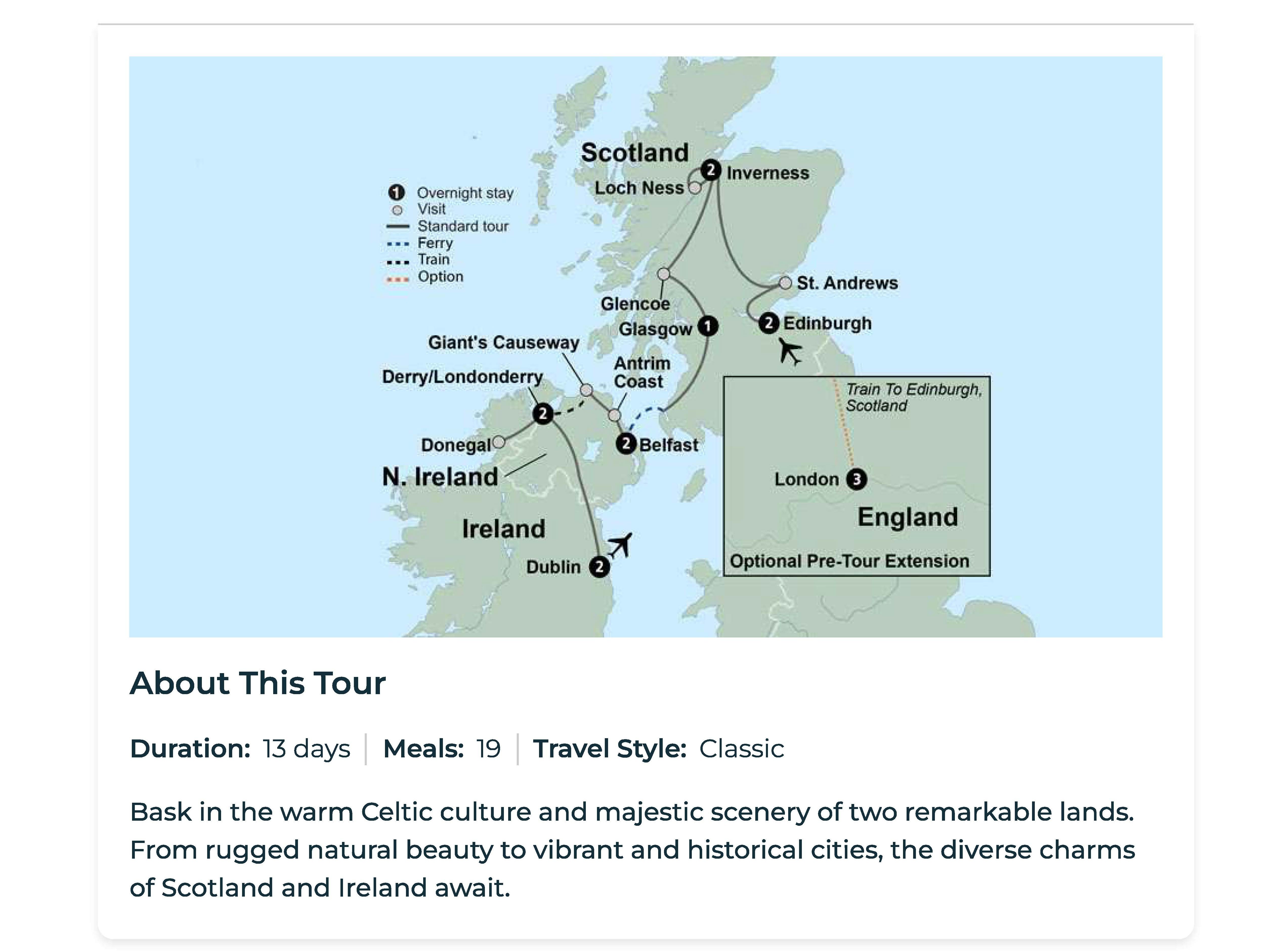Viewport: 1288px width, 951px height.
Task: Click the Donegal visit circle
Action: tap(499, 442)
